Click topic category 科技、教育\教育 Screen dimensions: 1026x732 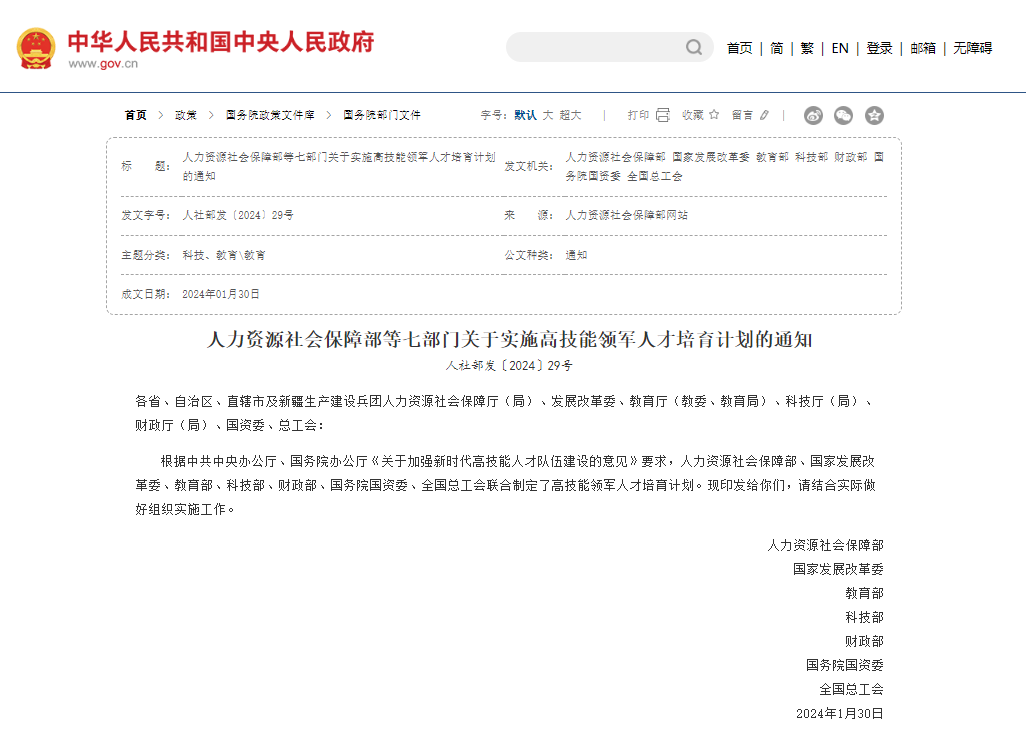pyautogui.click(x=224, y=255)
